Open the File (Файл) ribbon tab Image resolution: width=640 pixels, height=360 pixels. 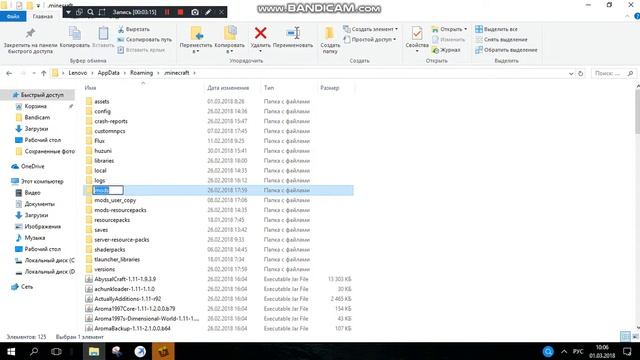13,16
